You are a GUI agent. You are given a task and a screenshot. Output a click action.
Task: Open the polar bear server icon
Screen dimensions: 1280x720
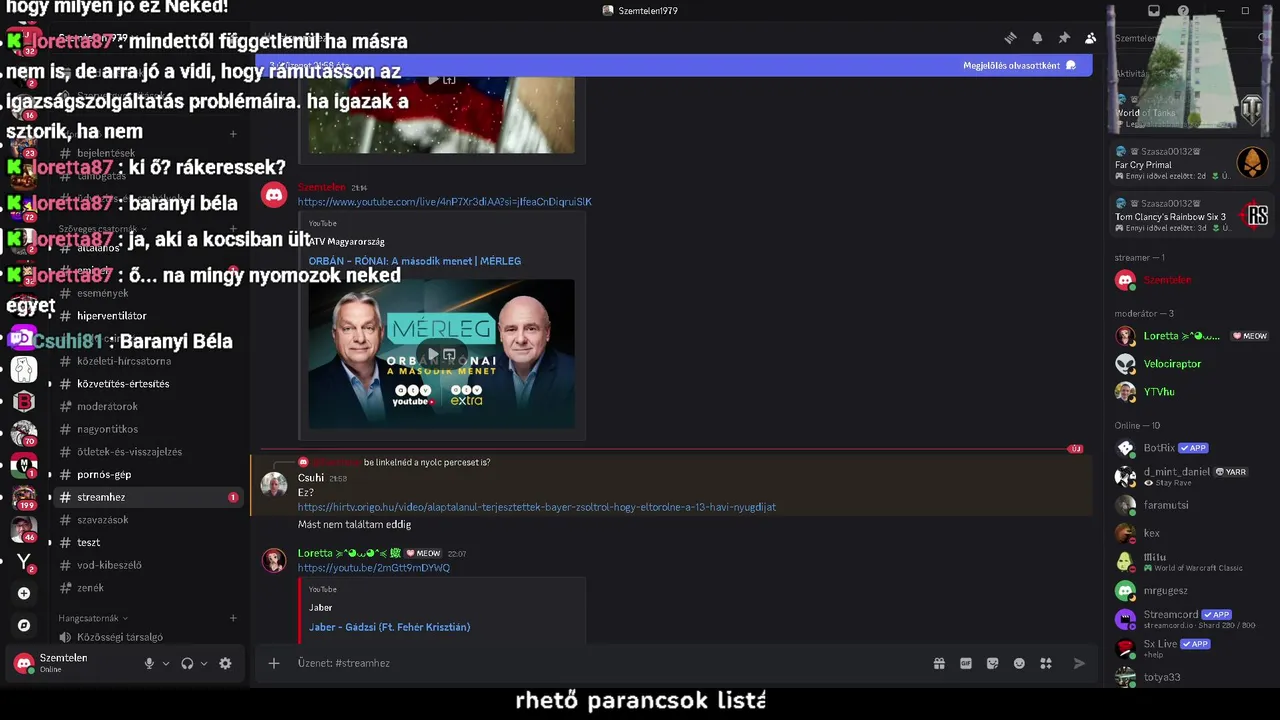(x=24, y=369)
